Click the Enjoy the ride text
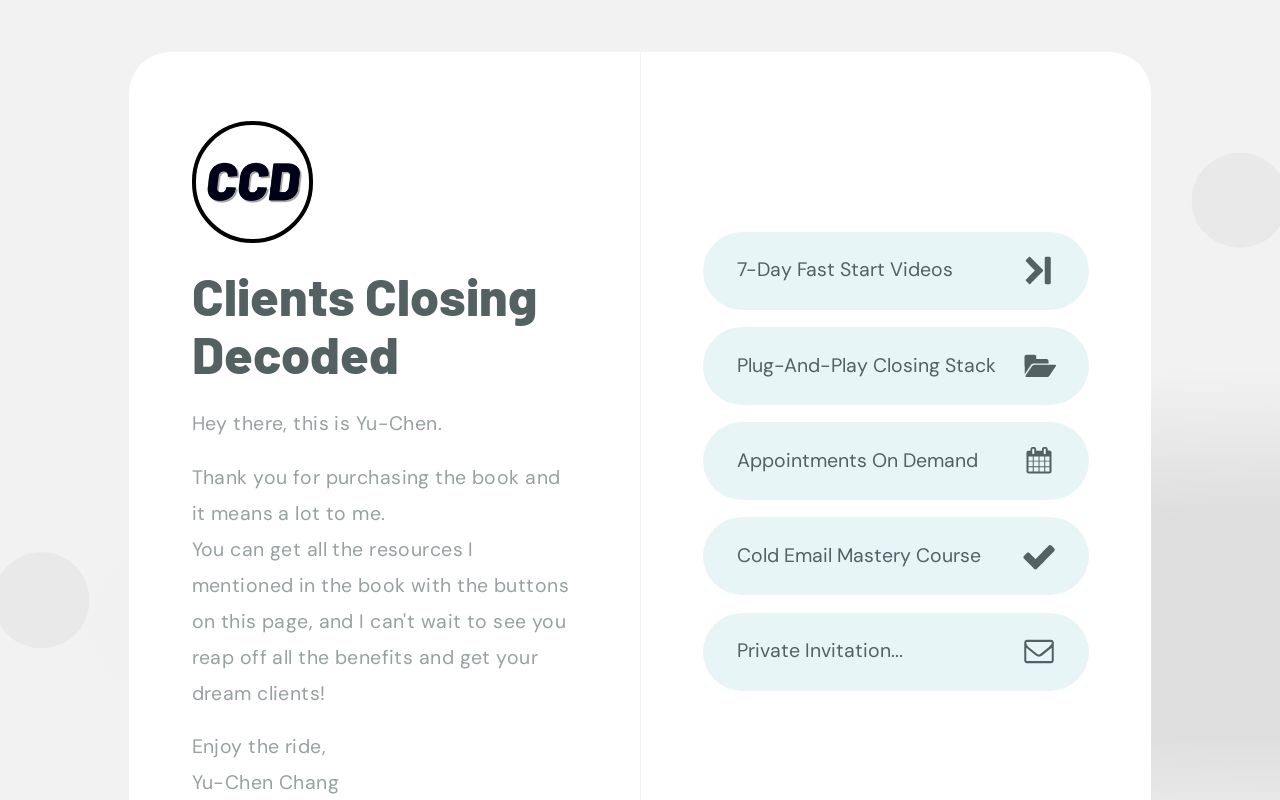Image resolution: width=1280 pixels, height=800 pixels. point(259,746)
